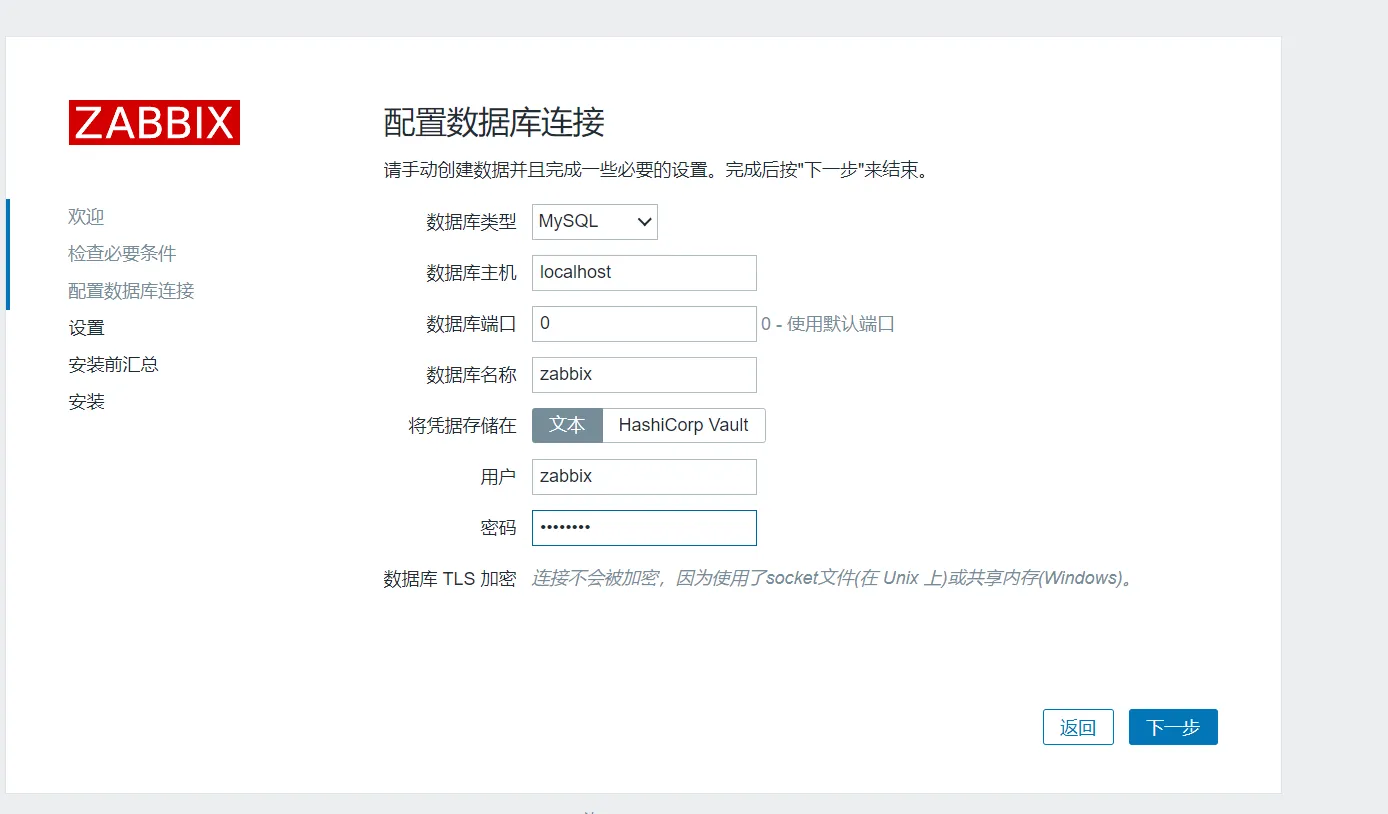Click the '0 - 使用默认端口' hint text
Viewport: 1388px width, 814px height.
(x=827, y=324)
